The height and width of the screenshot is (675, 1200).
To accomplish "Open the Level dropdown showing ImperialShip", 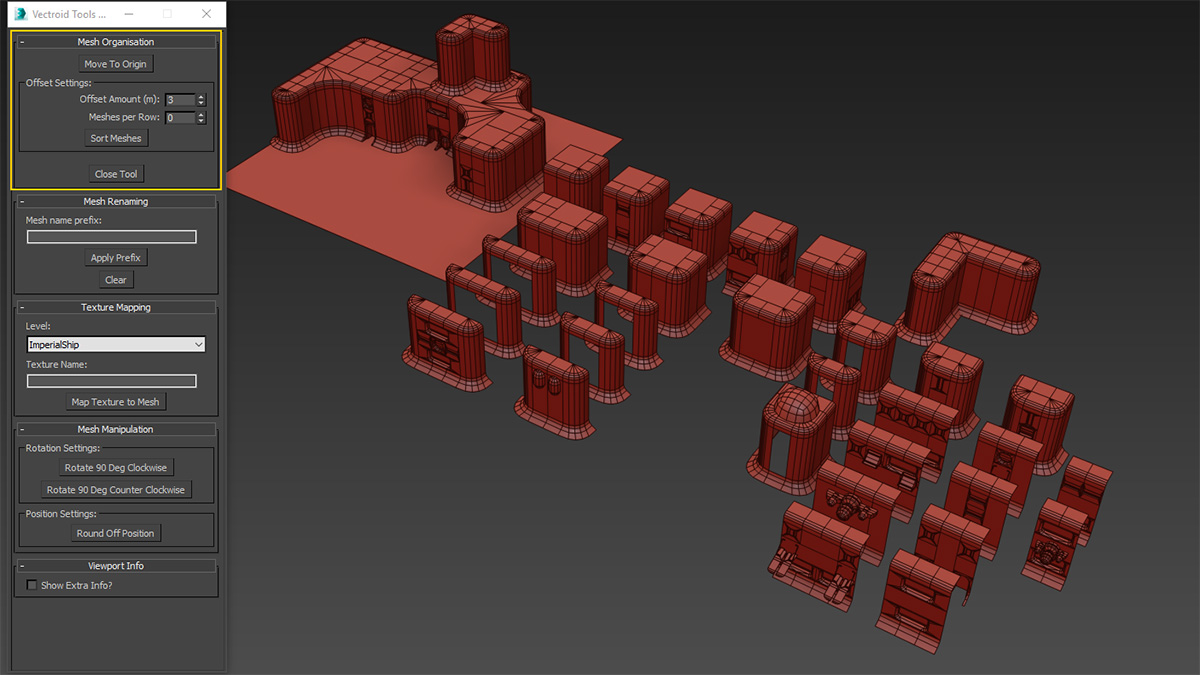I will [x=116, y=345].
